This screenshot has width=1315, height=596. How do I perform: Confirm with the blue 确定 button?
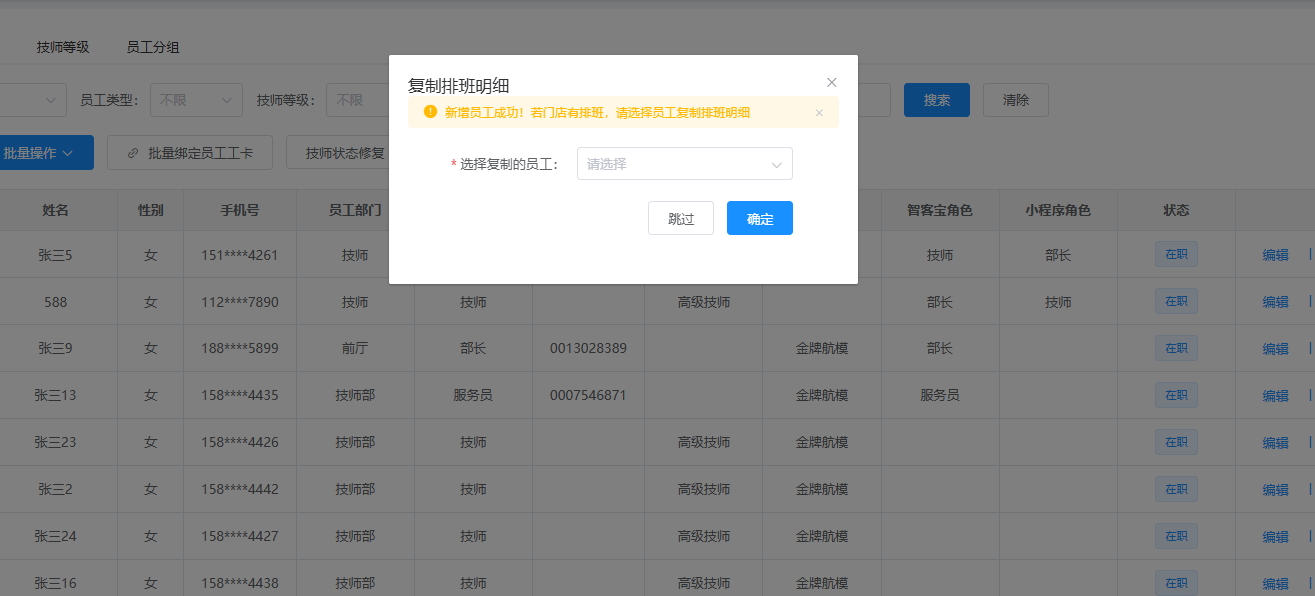760,218
